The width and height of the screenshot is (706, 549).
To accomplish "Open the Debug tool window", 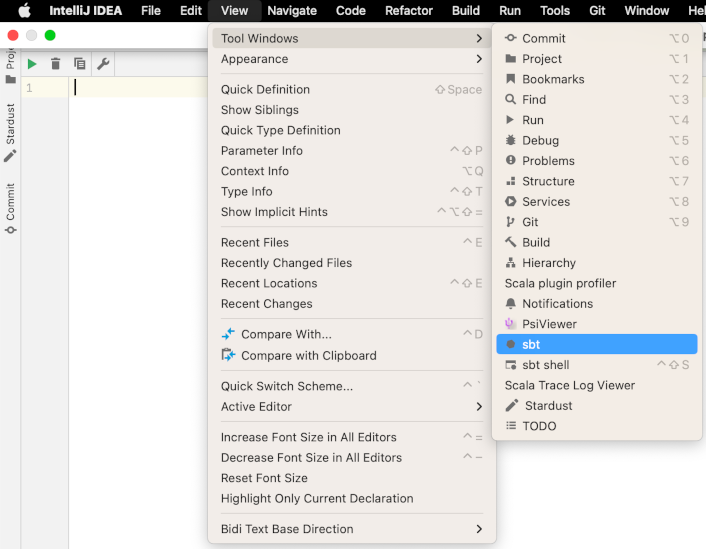I will [540, 141].
